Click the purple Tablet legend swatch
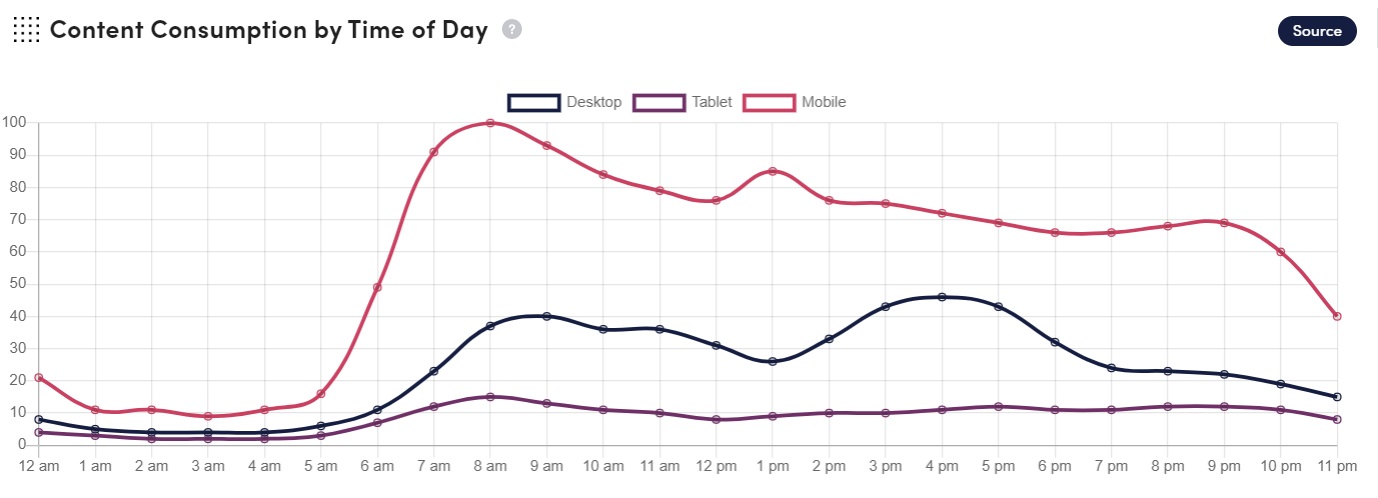Image resolution: width=1378 pixels, height=498 pixels. [659, 102]
